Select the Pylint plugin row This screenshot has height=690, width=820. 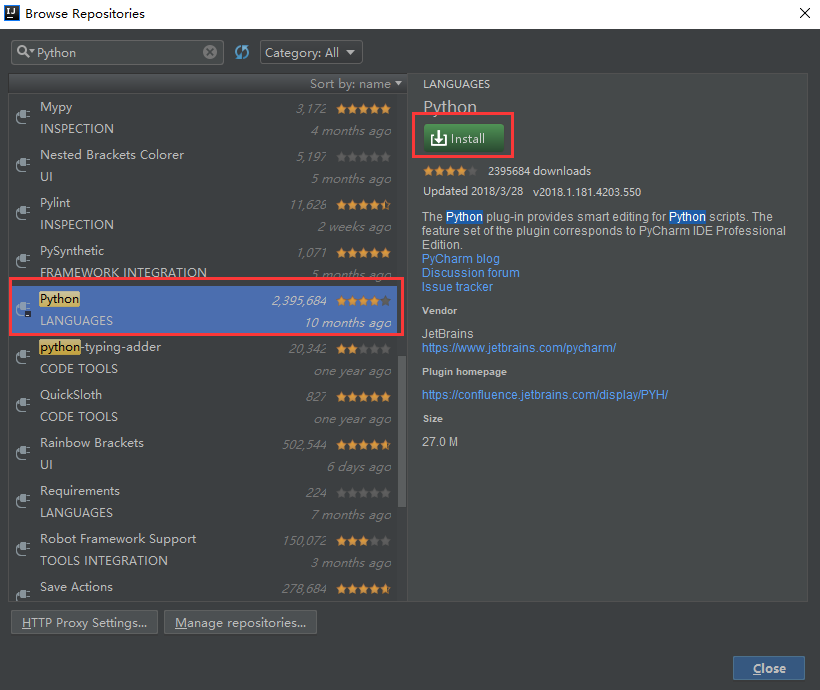click(x=203, y=213)
